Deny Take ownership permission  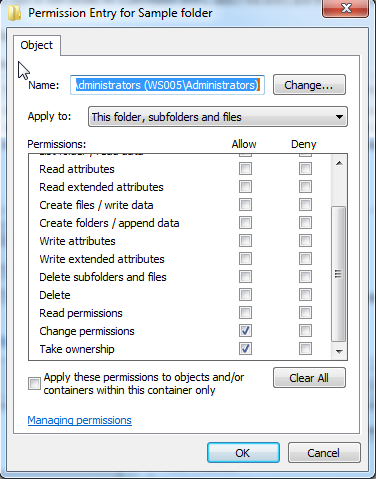tap(305, 349)
